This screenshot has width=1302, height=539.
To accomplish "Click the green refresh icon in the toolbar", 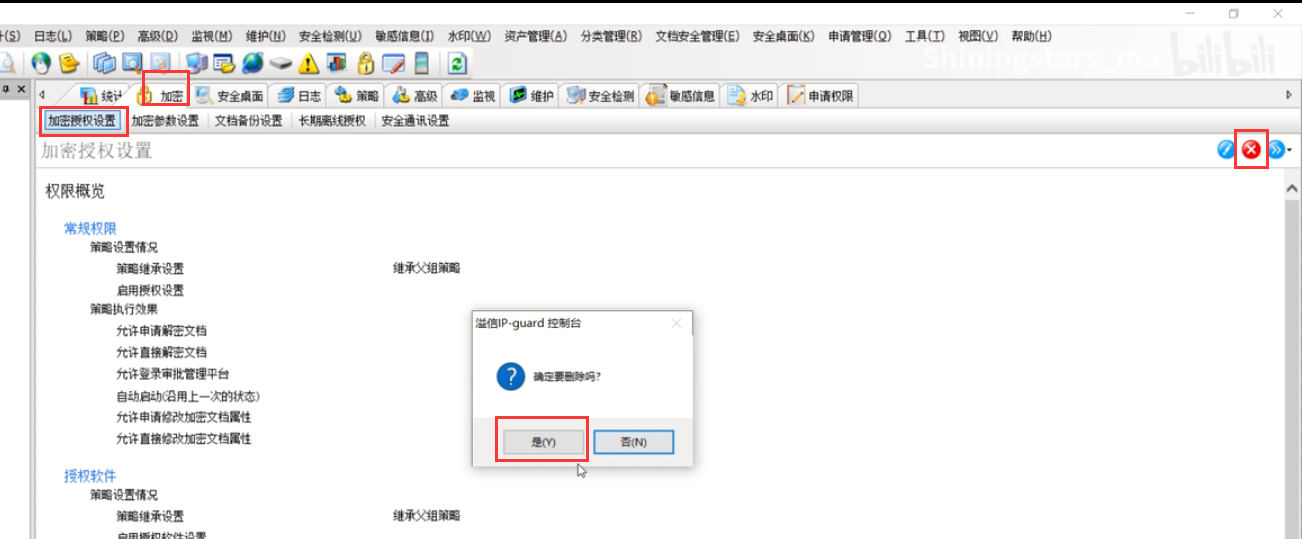I will (457, 63).
